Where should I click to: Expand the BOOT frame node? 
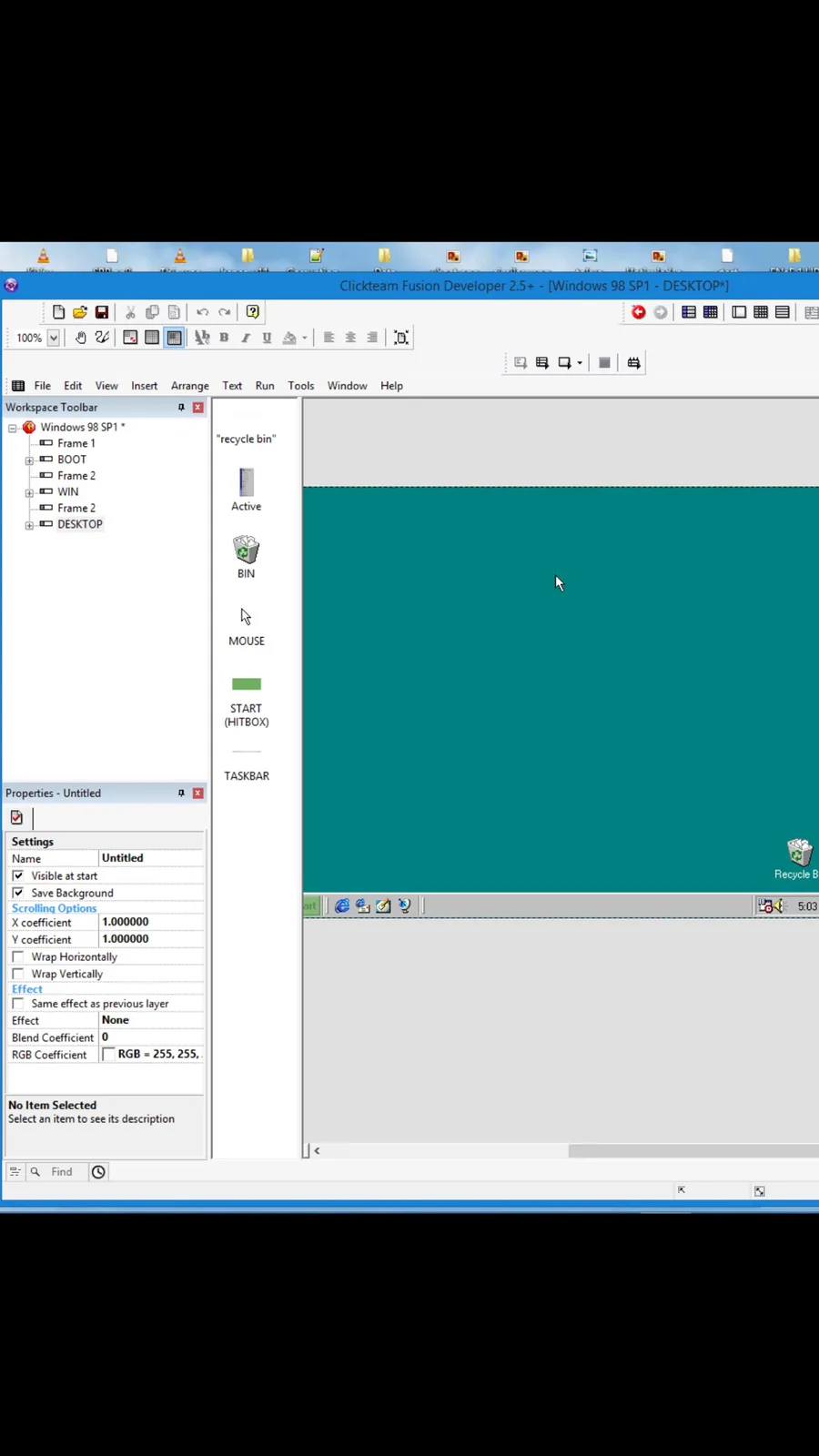tap(29, 460)
